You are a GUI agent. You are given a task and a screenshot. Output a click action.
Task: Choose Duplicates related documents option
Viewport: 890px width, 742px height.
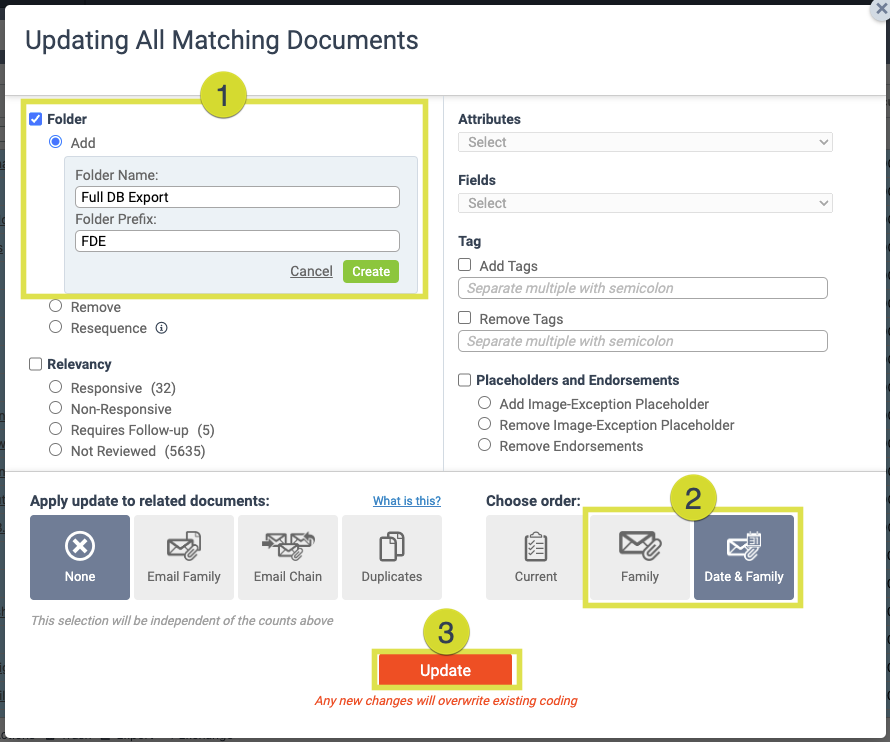(392, 557)
